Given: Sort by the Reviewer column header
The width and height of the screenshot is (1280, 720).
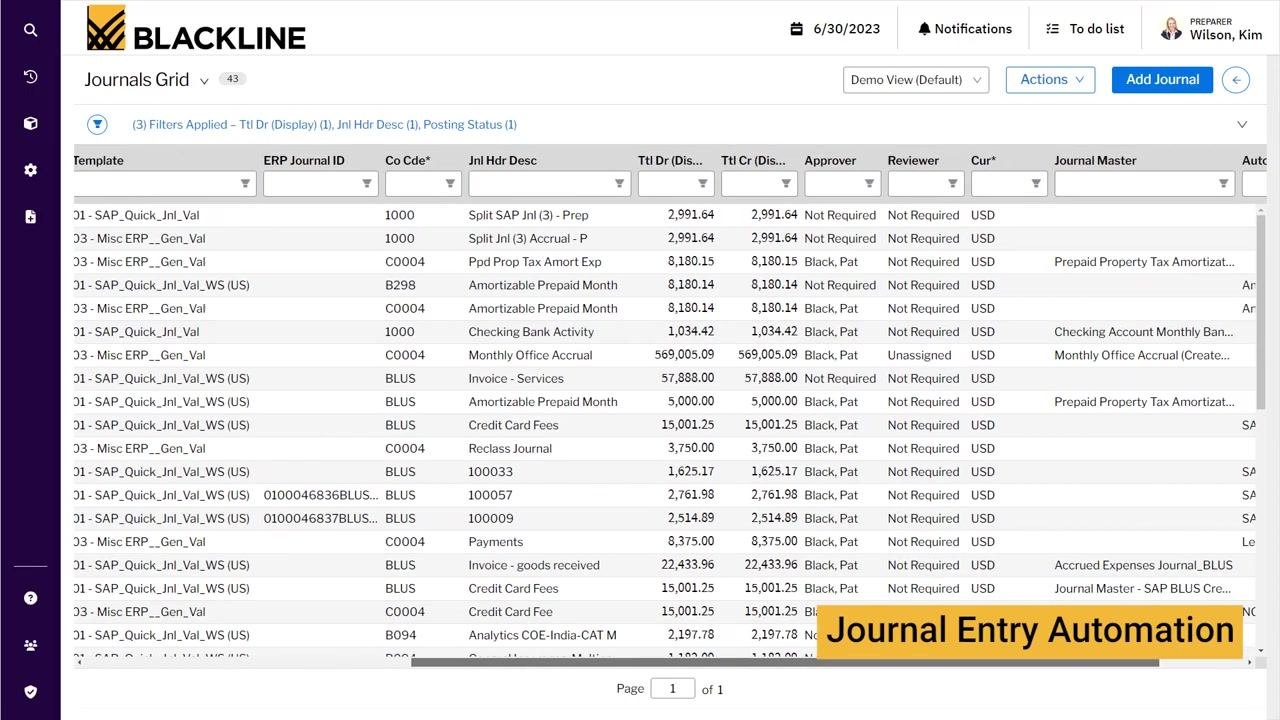Looking at the screenshot, I should (x=913, y=160).
